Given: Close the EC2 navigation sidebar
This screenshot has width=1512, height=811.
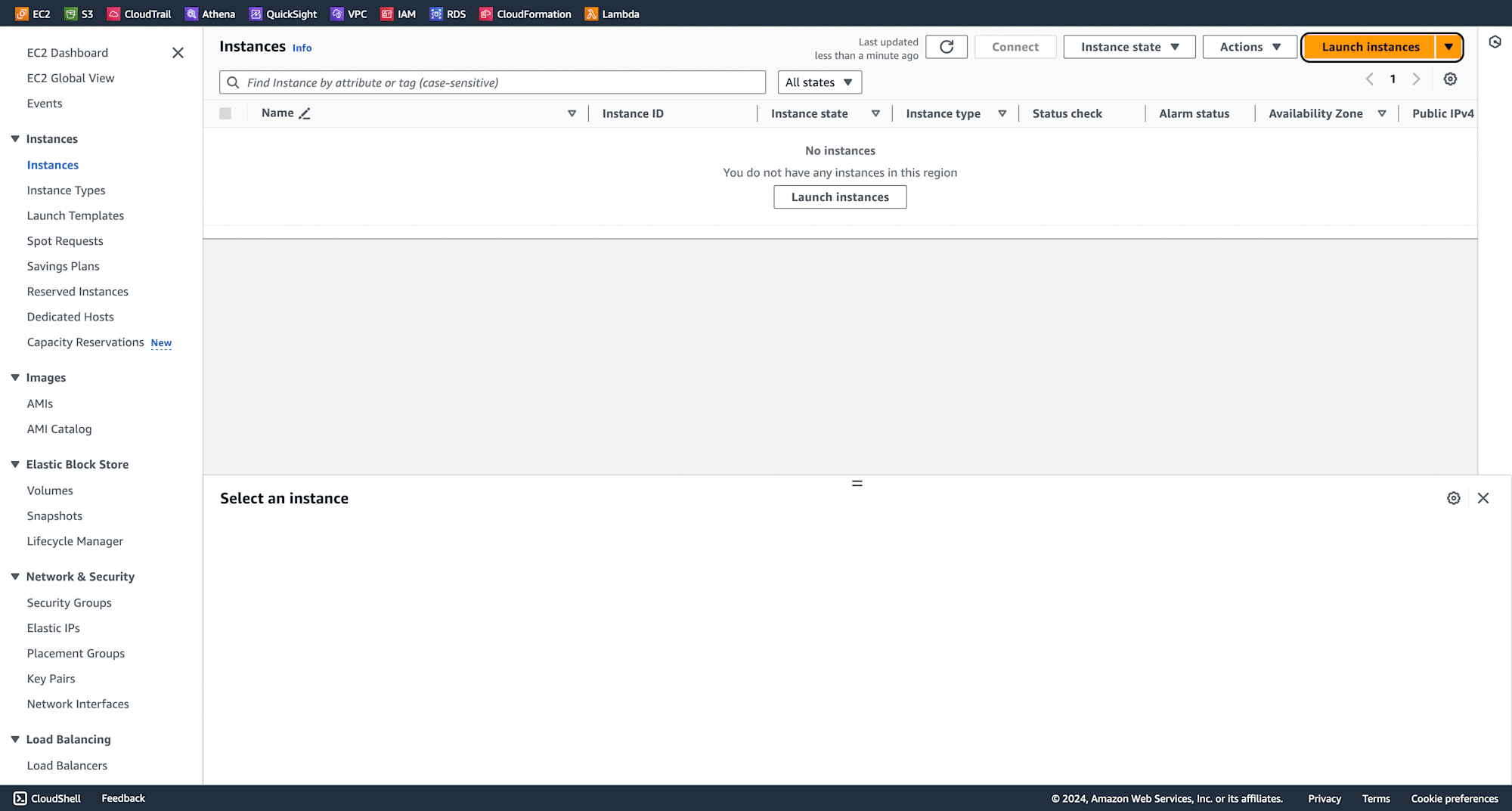Looking at the screenshot, I should point(178,52).
